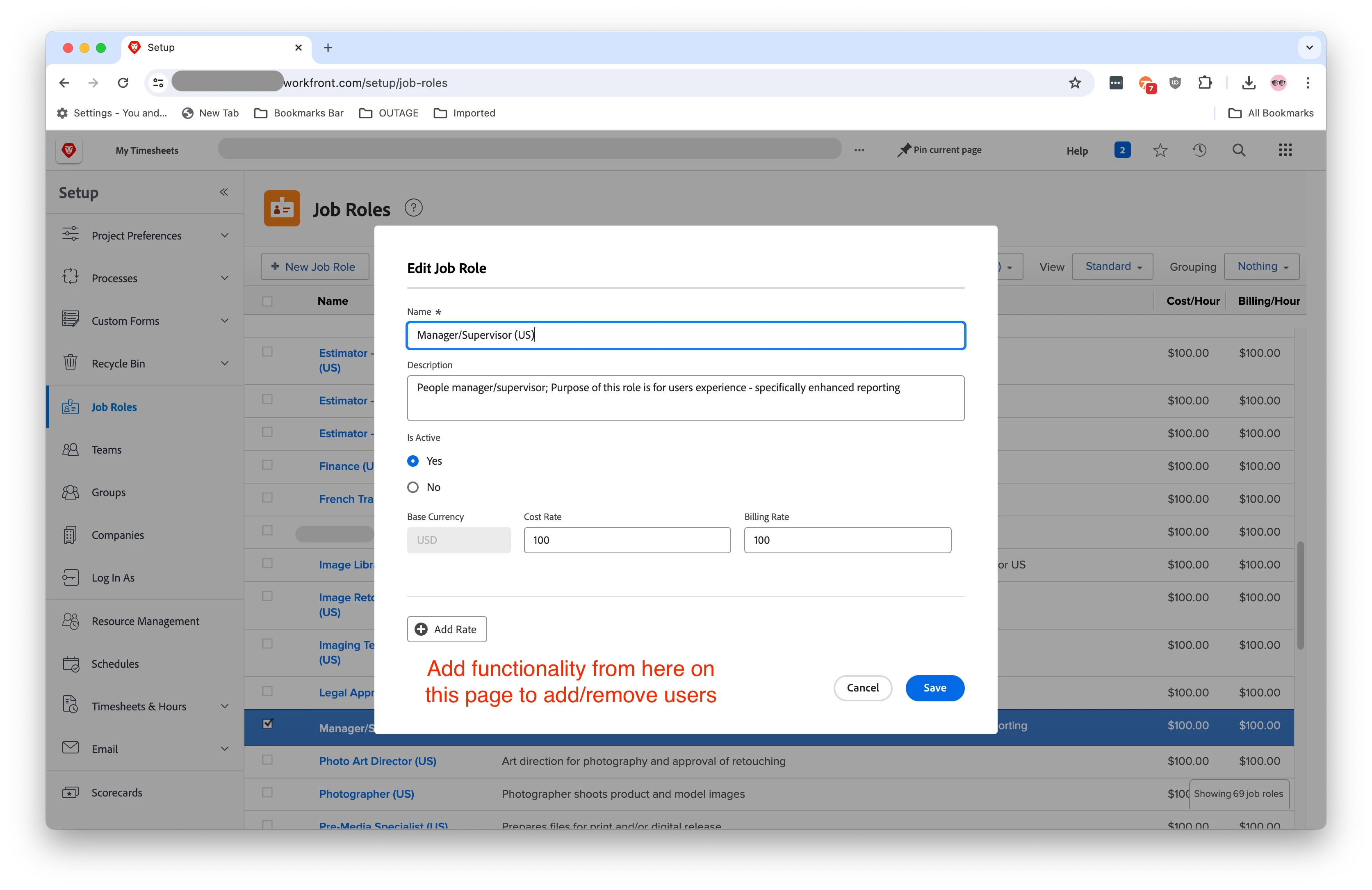Open Resource Management in the sidebar
The height and width of the screenshot is (890, 1372).
(145, 621)
